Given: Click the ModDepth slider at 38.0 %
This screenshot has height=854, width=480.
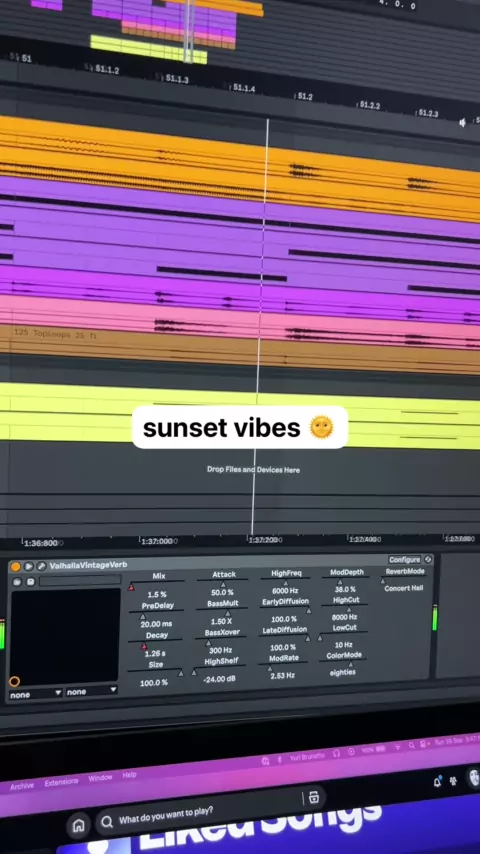Looking at the screenshot, I should (345, 581).
